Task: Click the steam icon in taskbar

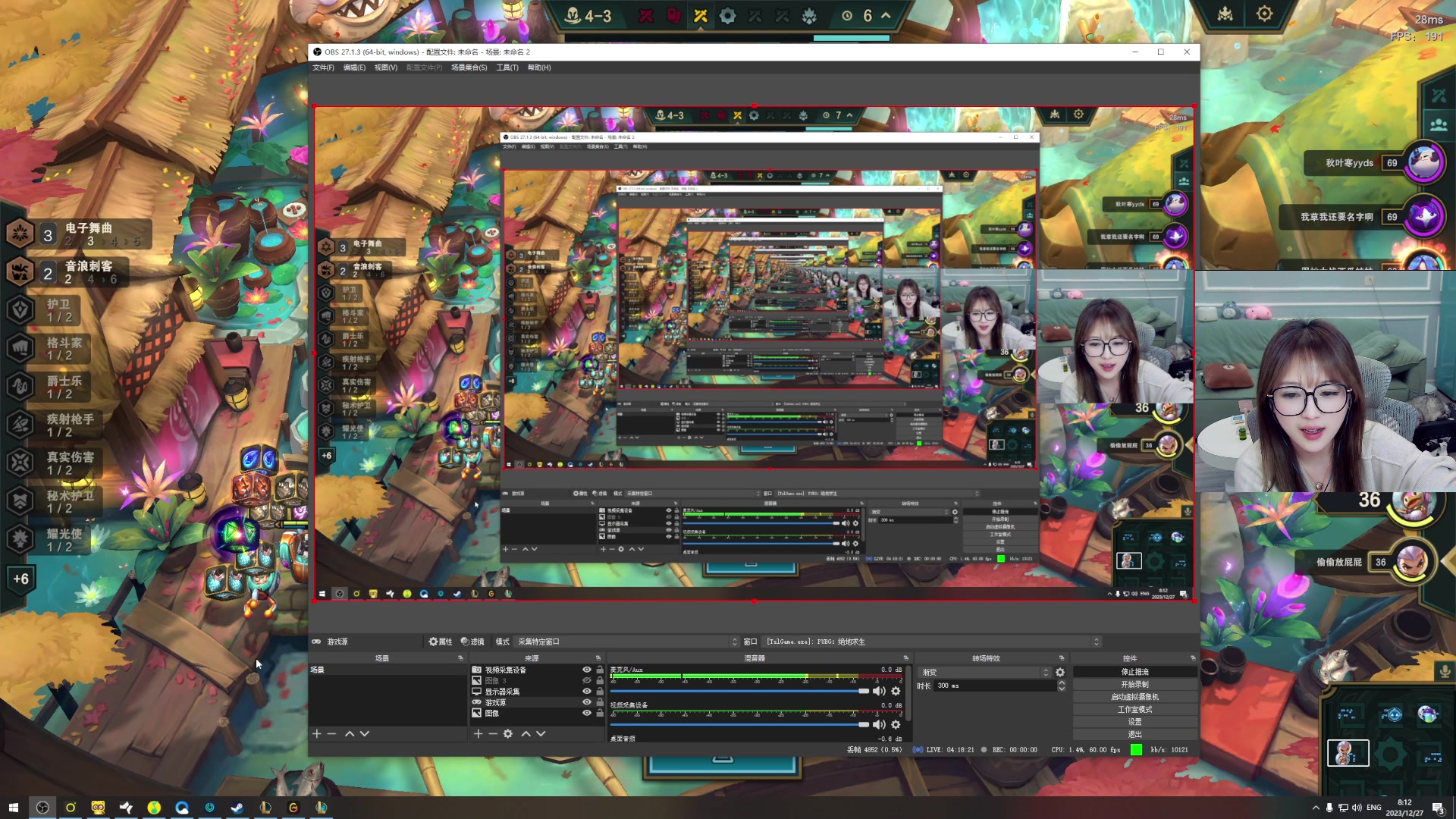Action: 237,808
